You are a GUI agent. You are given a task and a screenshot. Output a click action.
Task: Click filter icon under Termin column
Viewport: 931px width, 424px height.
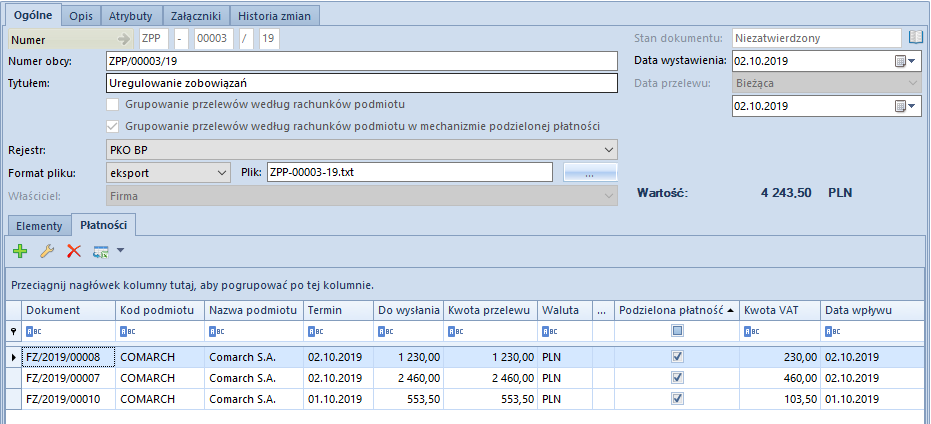315,332
